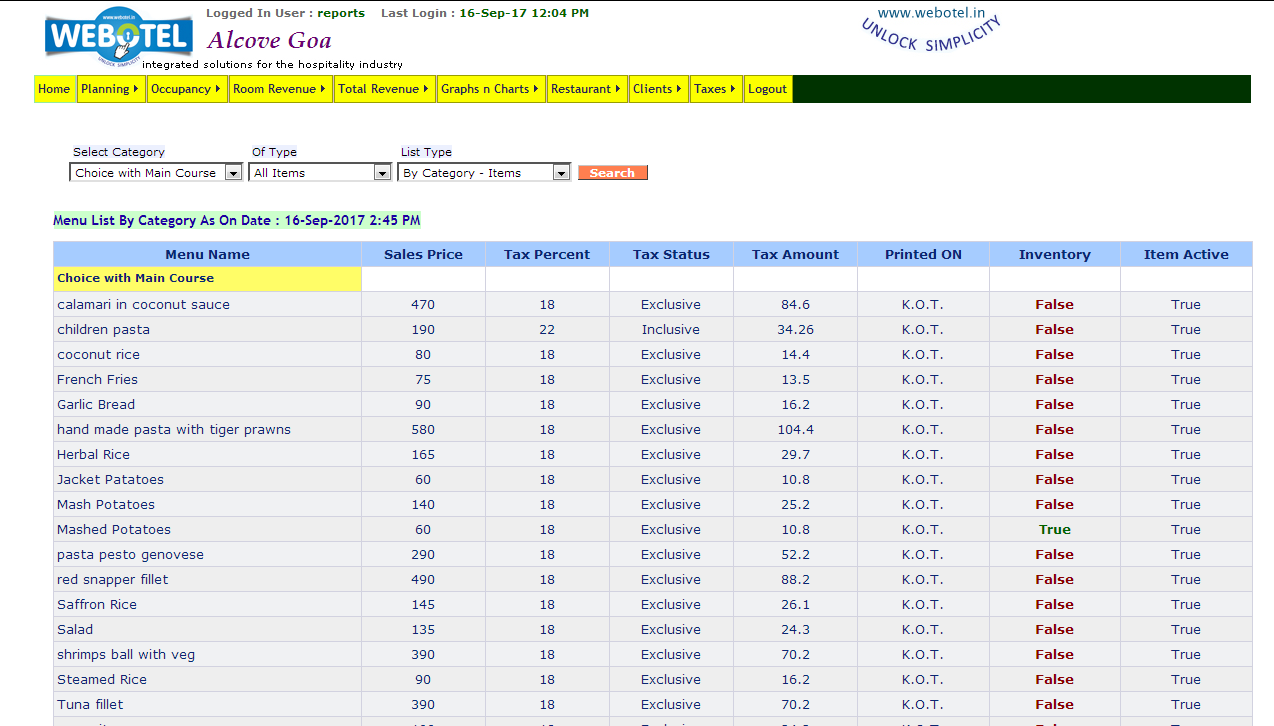Click the Garlic Bread item
Image resolution: width=1274 pixels, height=726 pixels.
(x=96, y=405)
